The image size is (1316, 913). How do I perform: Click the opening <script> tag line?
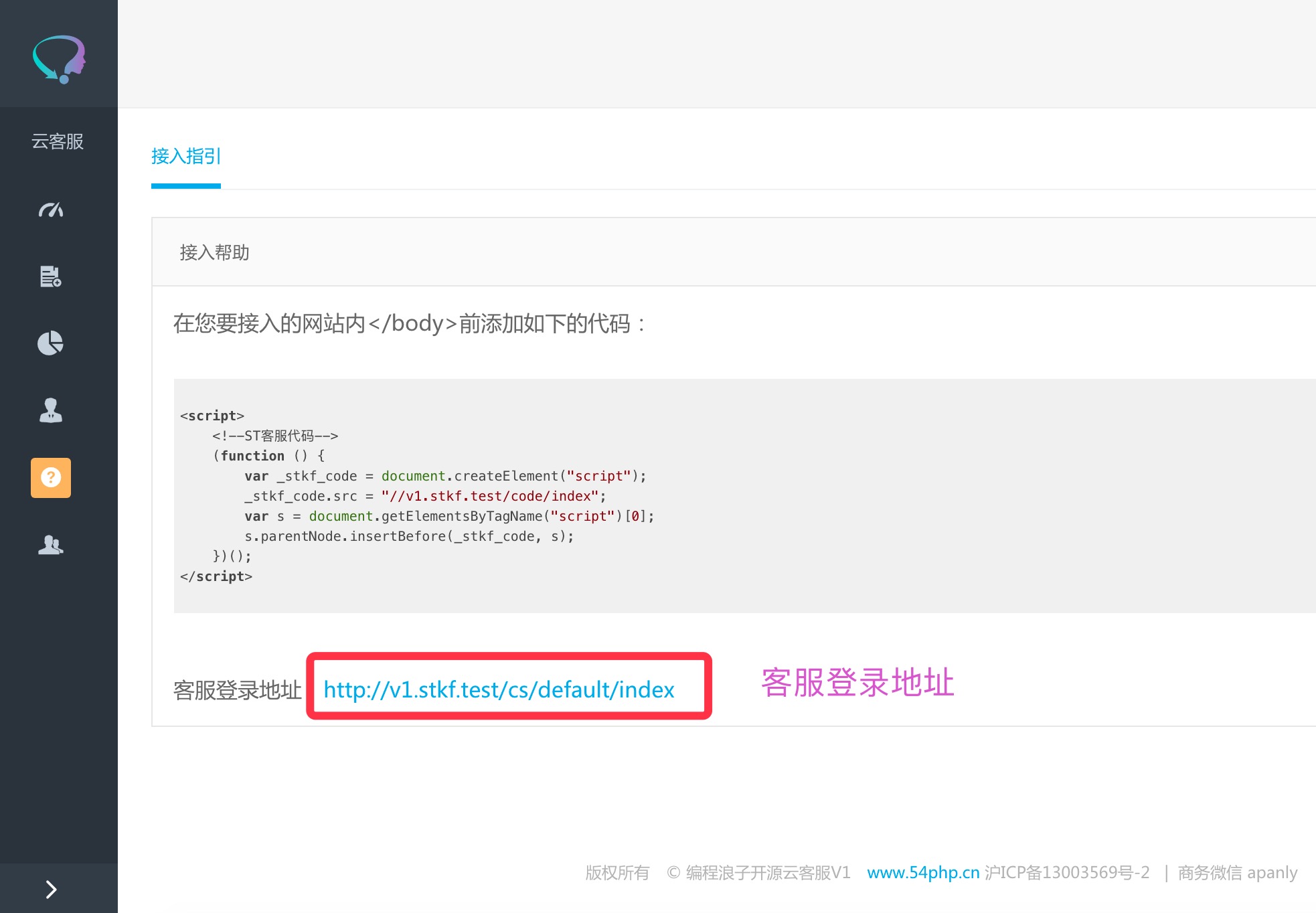[212, 416]
